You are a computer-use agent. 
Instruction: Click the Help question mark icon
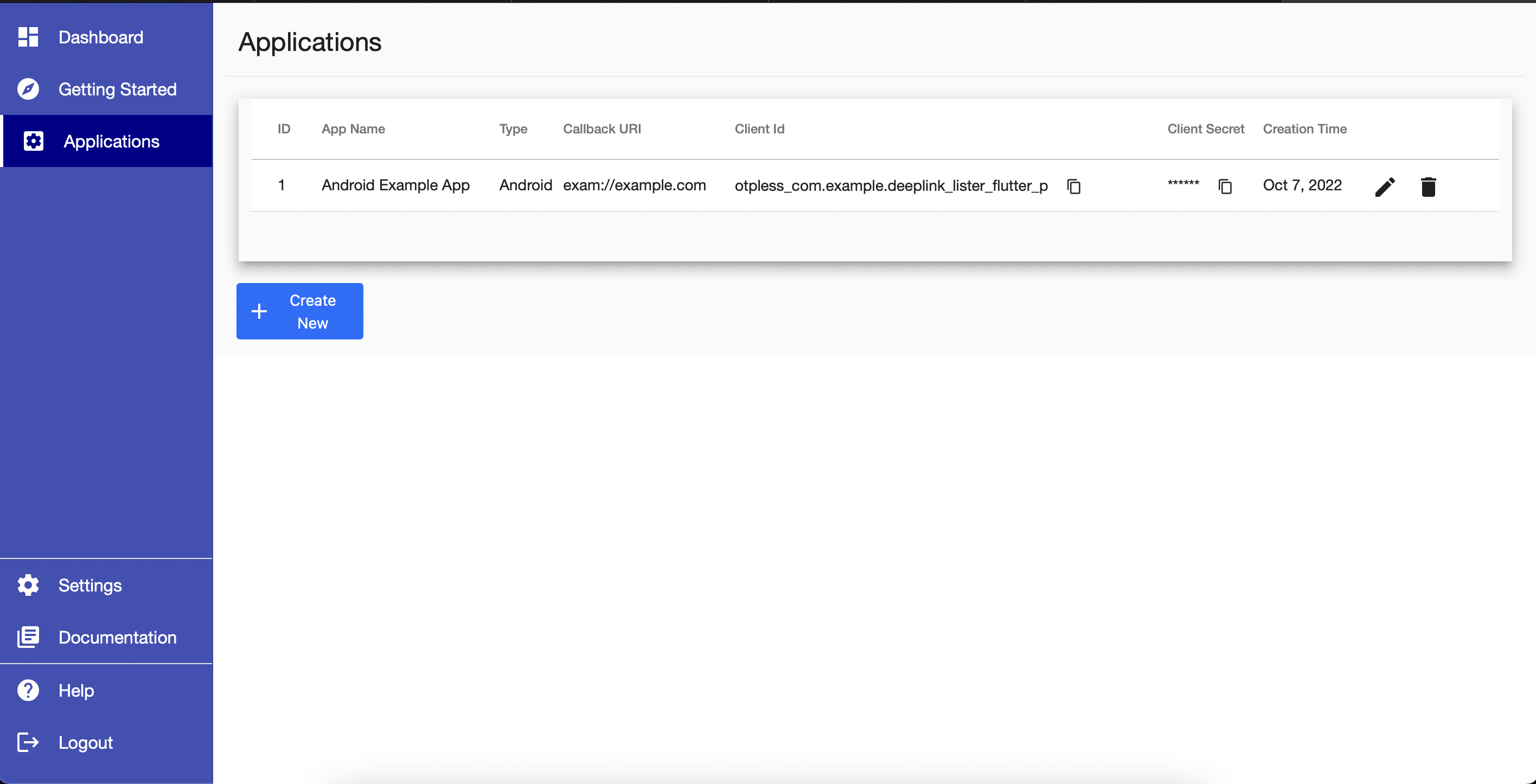28,690
